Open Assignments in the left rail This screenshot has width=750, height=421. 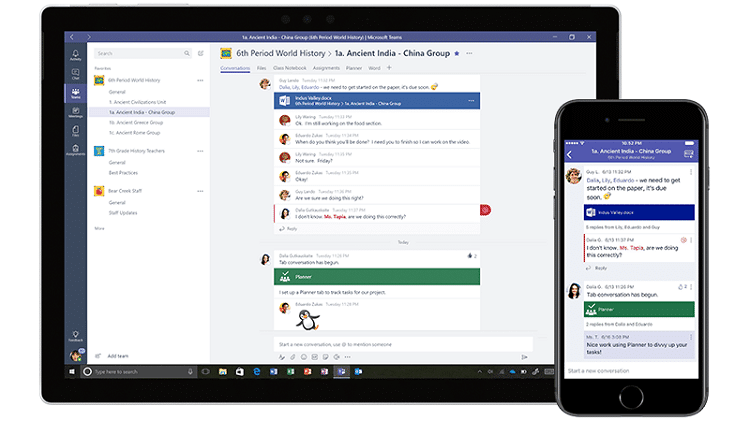click(76, 150)
